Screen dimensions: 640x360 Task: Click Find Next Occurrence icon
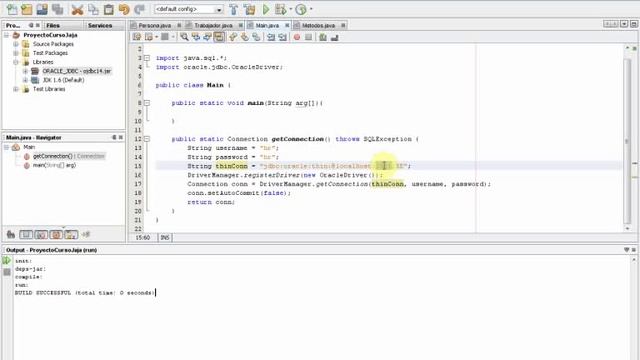tap(207, 37)
